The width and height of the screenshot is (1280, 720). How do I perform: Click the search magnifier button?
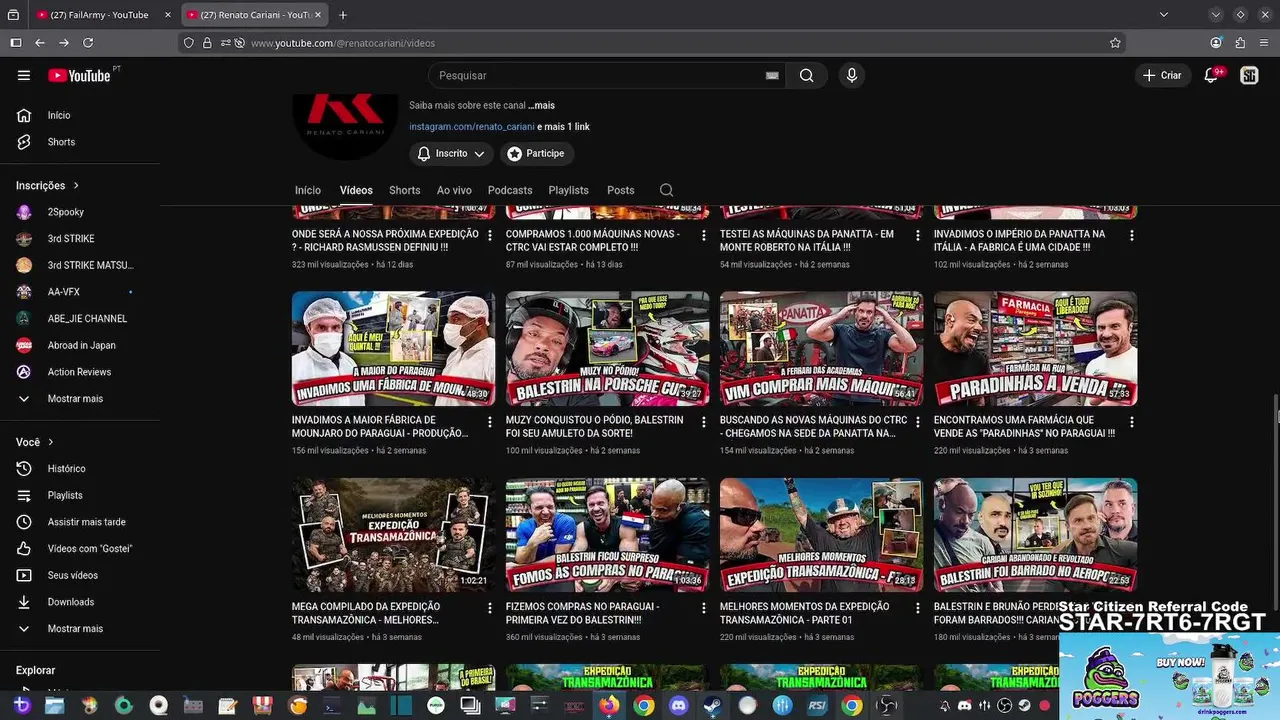[x=806, y=75]
